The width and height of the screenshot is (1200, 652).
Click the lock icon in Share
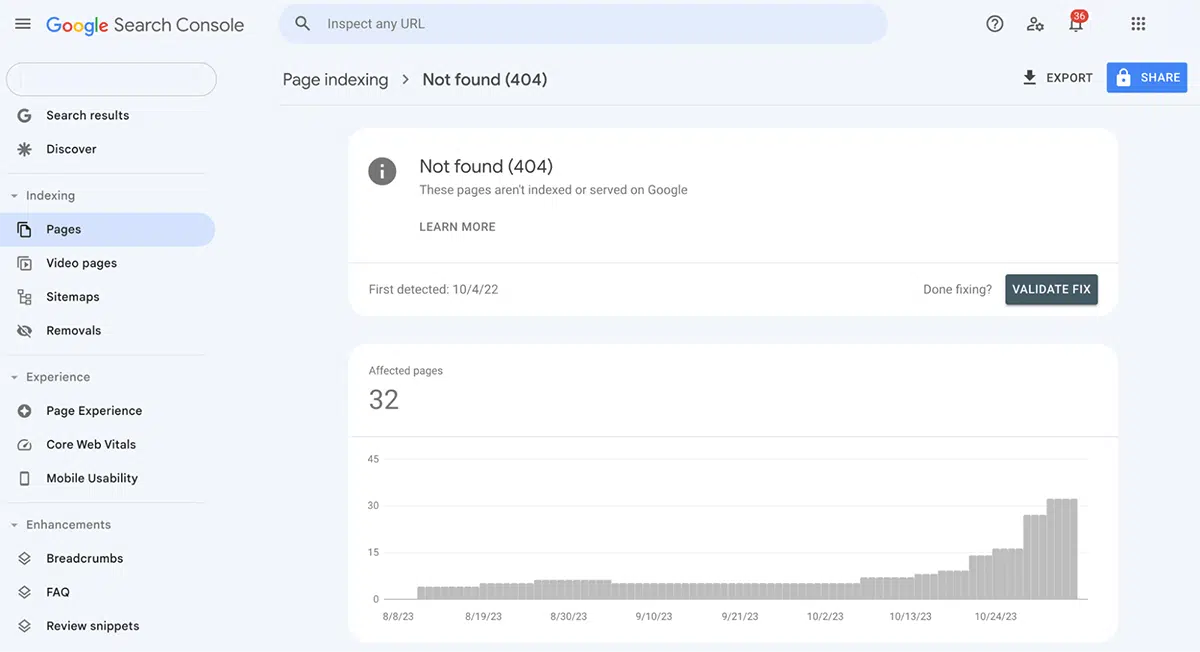[1123, 77]
